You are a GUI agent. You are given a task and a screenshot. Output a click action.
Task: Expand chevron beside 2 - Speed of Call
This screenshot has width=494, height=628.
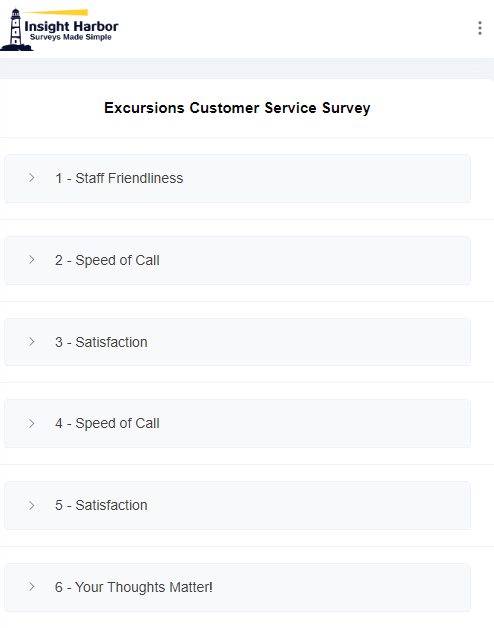pyautogui.click(x=32, y=260)
